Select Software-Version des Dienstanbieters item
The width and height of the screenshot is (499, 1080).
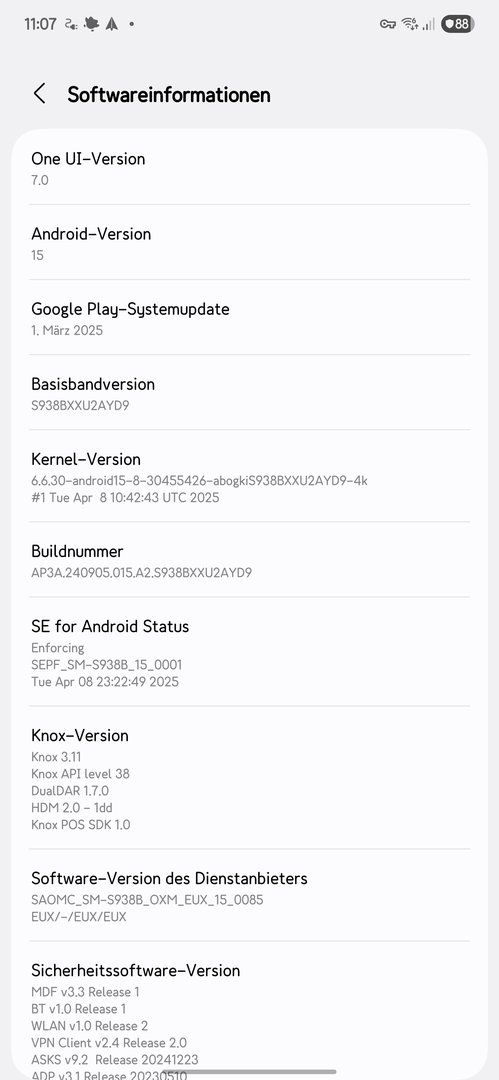[250, 895]
